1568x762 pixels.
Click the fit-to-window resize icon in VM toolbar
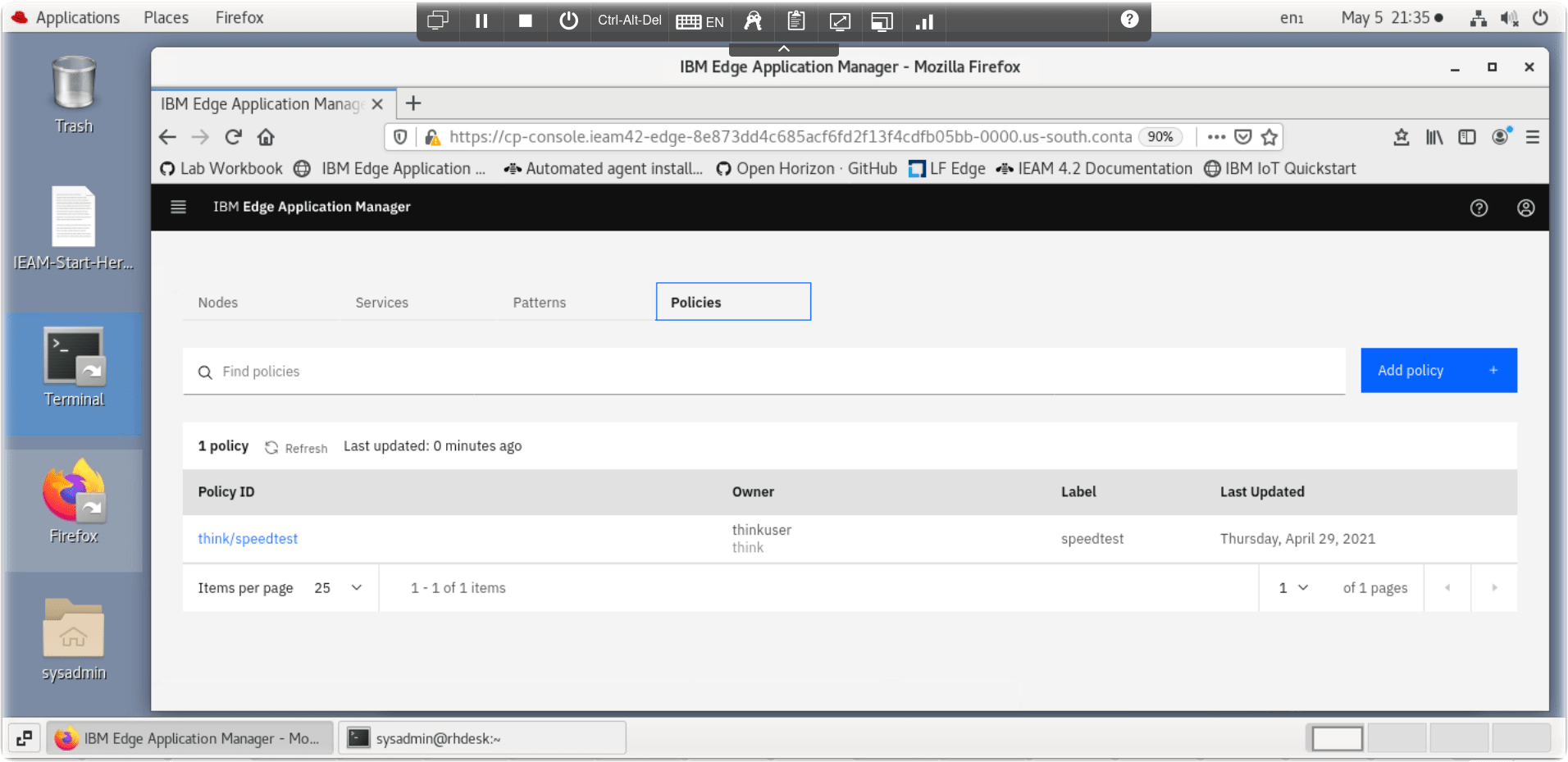pyautogui.click(x=840, y=21)
